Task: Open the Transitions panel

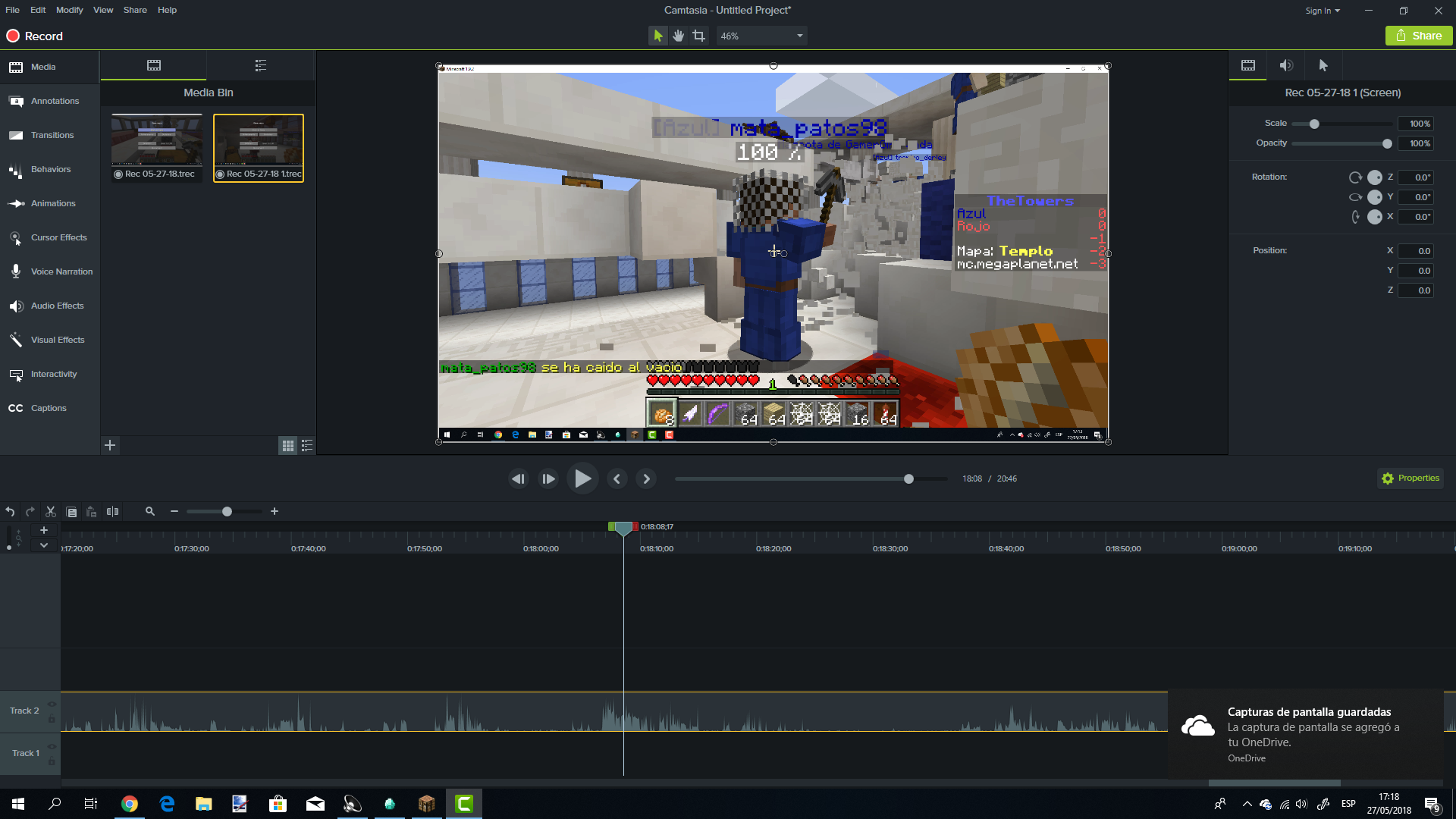Action: tap(49, 135)
